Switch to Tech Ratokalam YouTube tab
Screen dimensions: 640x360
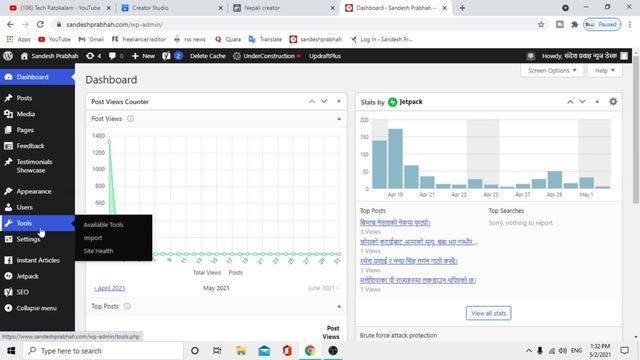[59, 8]
